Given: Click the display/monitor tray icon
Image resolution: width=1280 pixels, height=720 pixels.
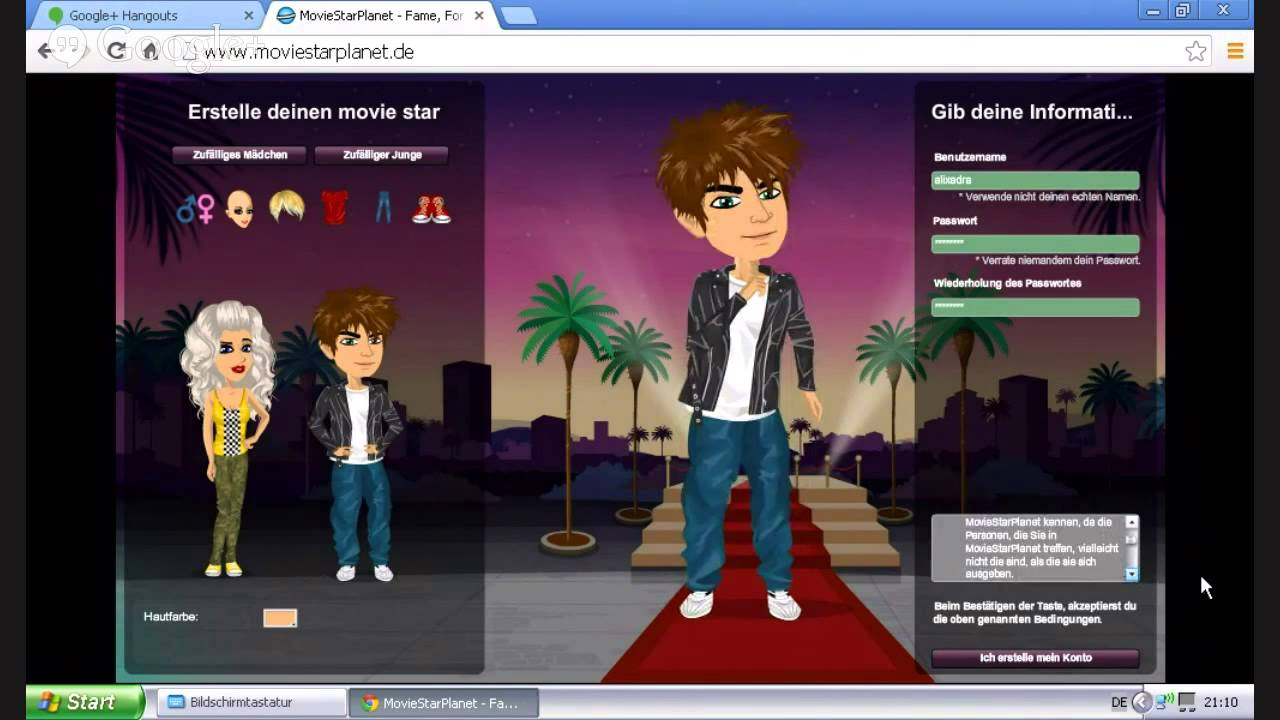Looking at the screenshot, I should point(1187,702).
